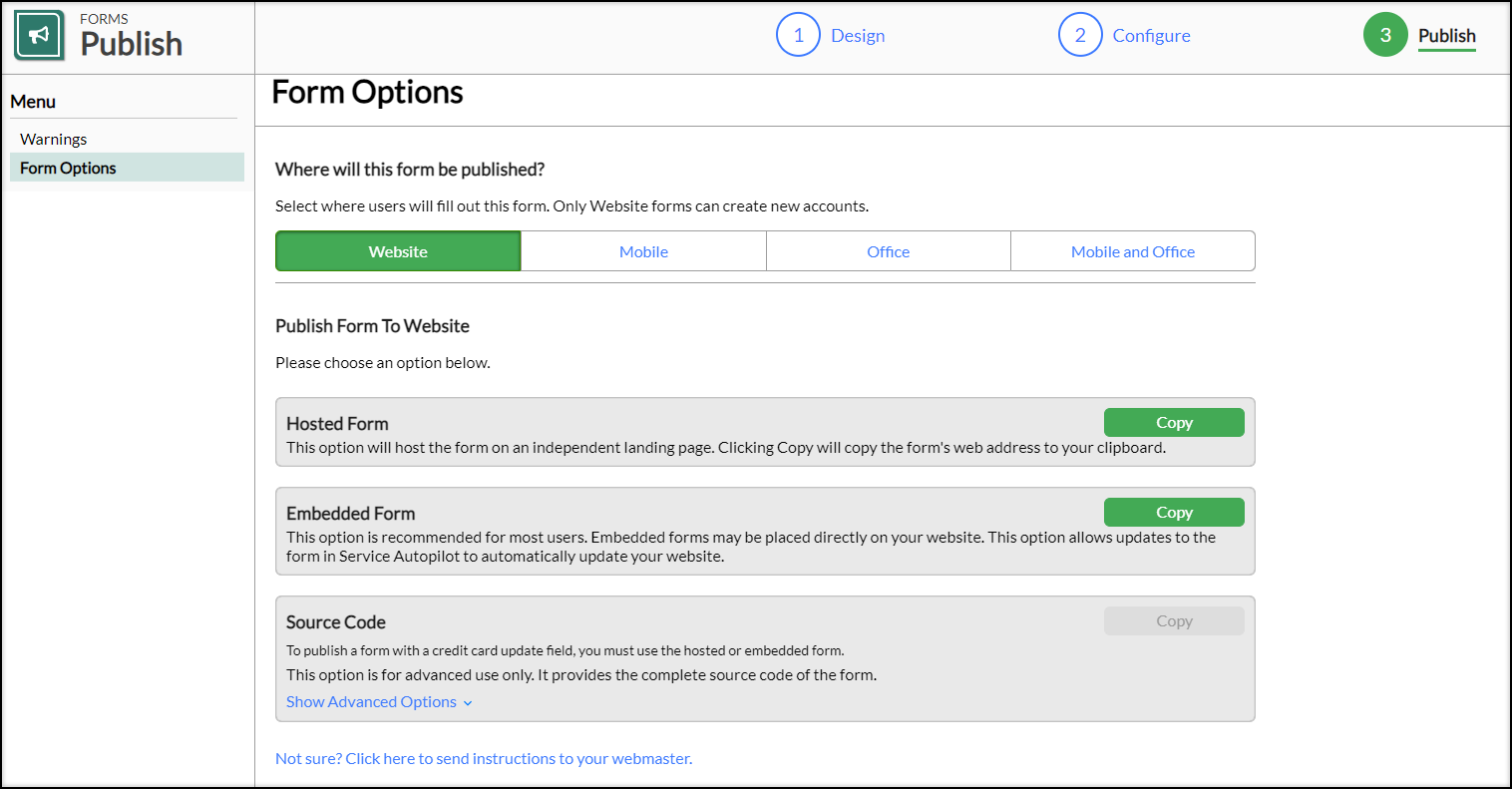Click the step 2 Configure circle
1512x789 pixels.
1079,35
